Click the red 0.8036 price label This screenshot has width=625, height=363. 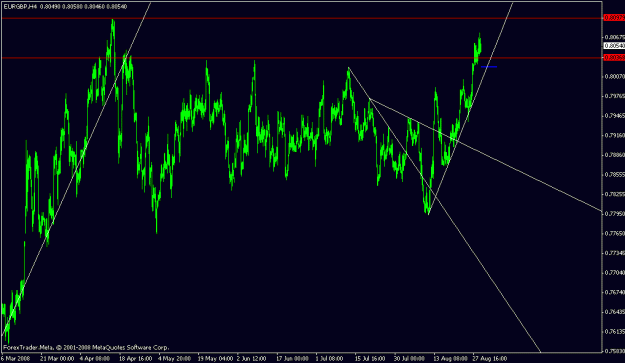tap(614, 58)
